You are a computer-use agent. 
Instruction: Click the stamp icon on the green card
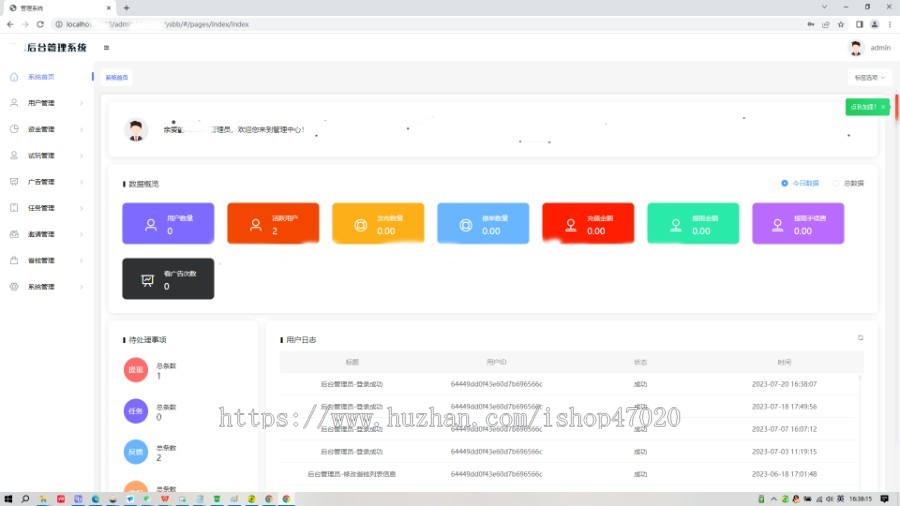(676, 225)
